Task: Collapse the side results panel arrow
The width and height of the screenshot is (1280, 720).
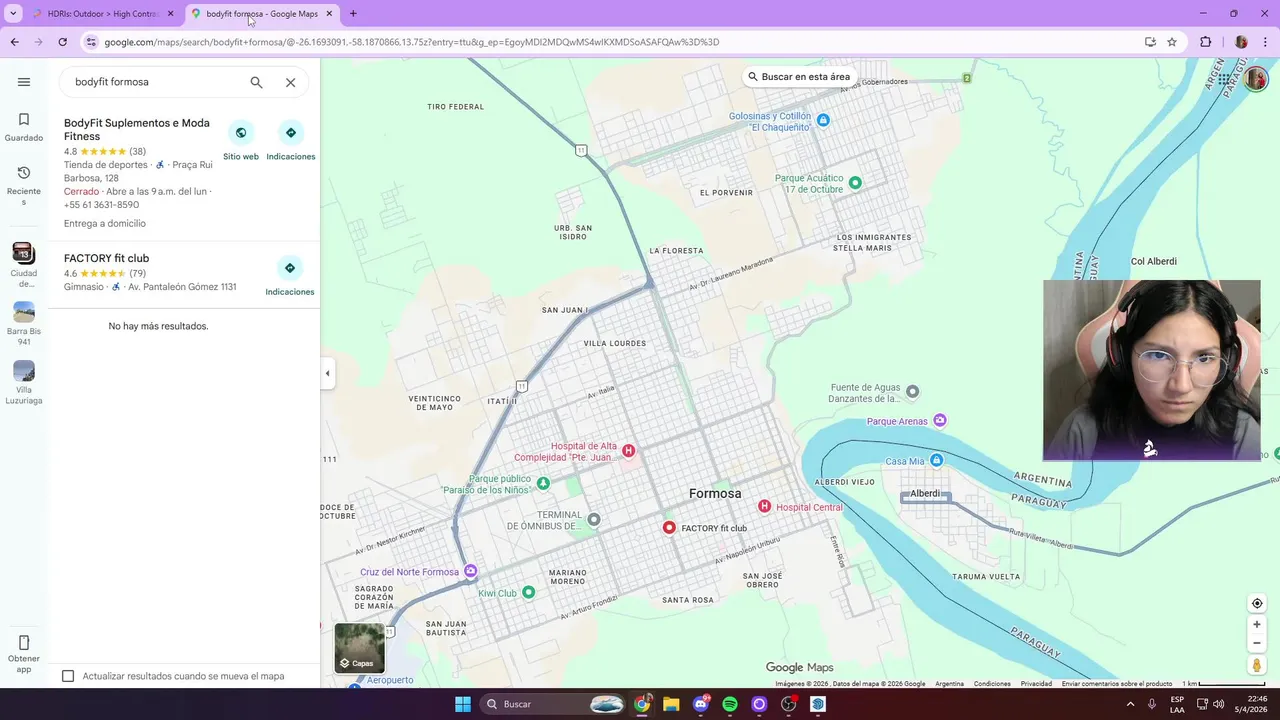Action: click(327, 374)
